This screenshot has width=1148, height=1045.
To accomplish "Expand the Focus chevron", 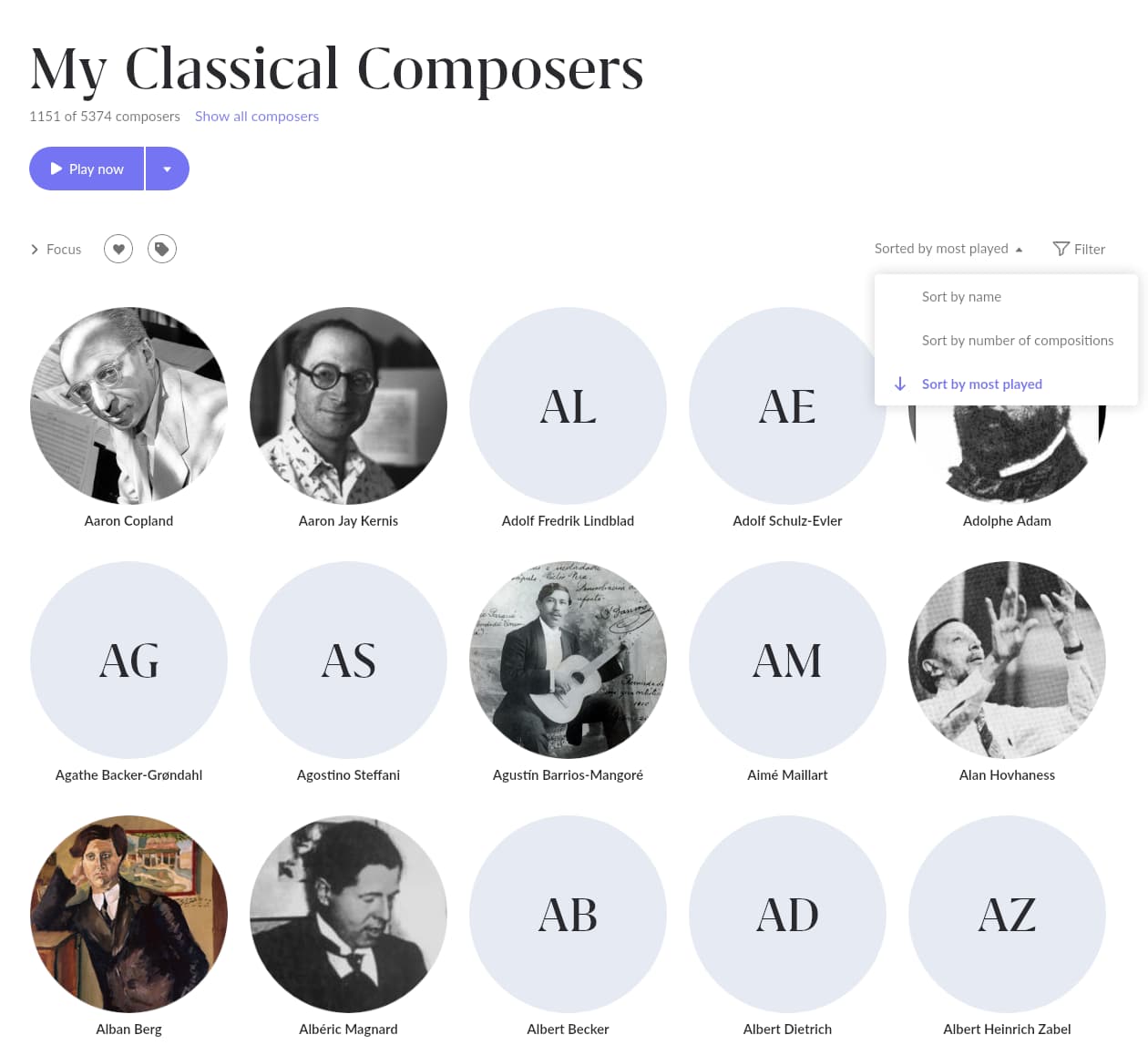I will (35, 249).
